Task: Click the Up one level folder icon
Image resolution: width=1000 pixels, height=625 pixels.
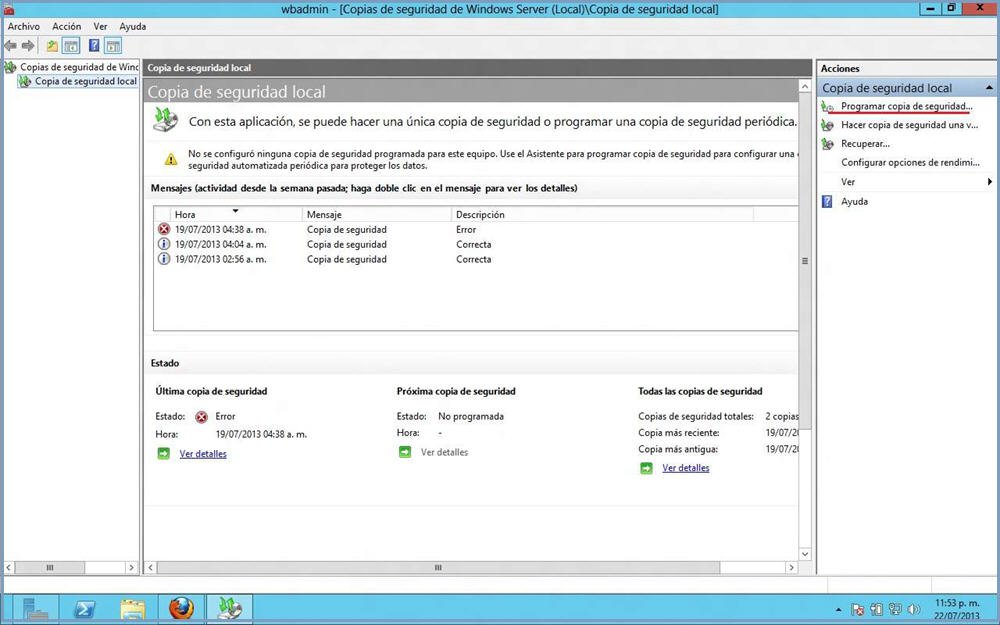Action: click(x=52, y=46)
